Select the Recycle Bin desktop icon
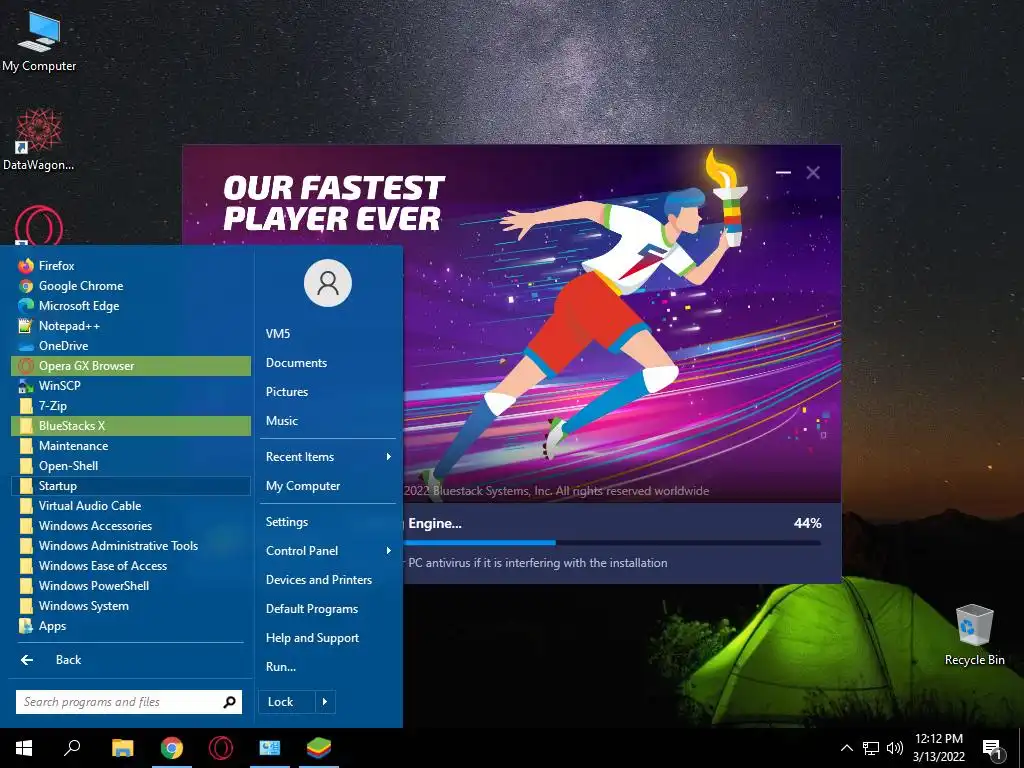The height and width of the screenshot is (768, 1024). coord(974,635)
